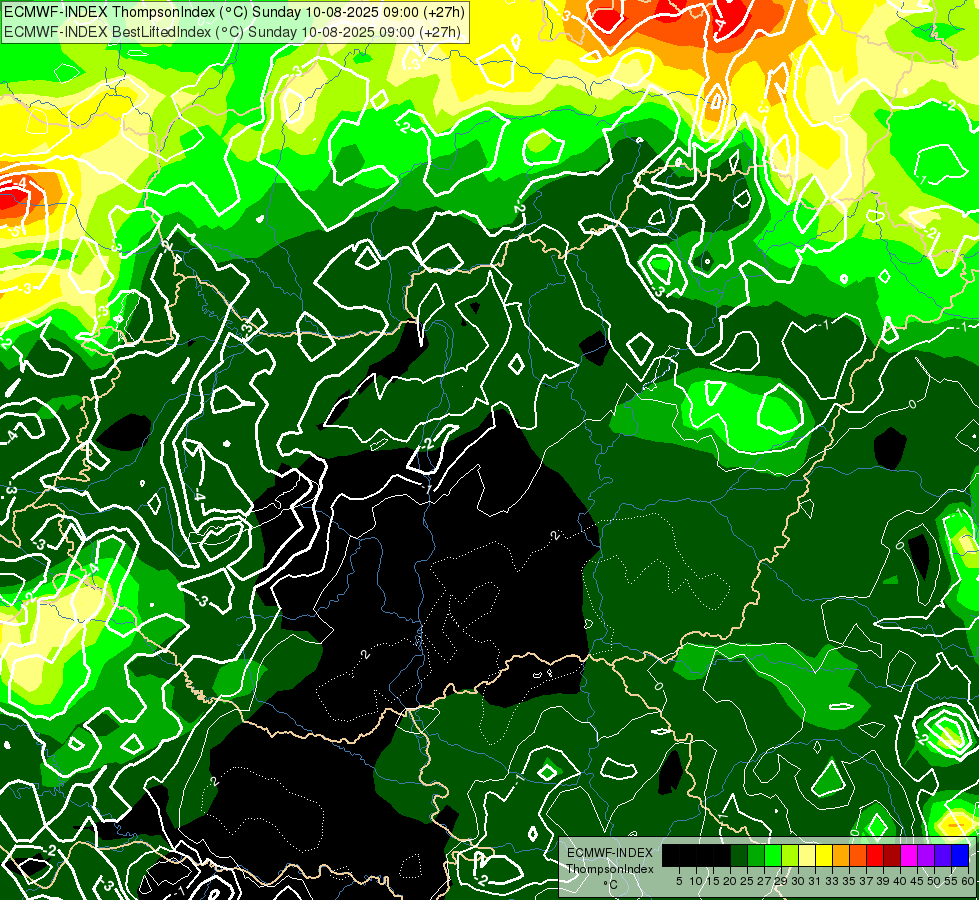Click the legend tick label '39'
This screenshot has width=979, height=900.
[x=883, y=881]
